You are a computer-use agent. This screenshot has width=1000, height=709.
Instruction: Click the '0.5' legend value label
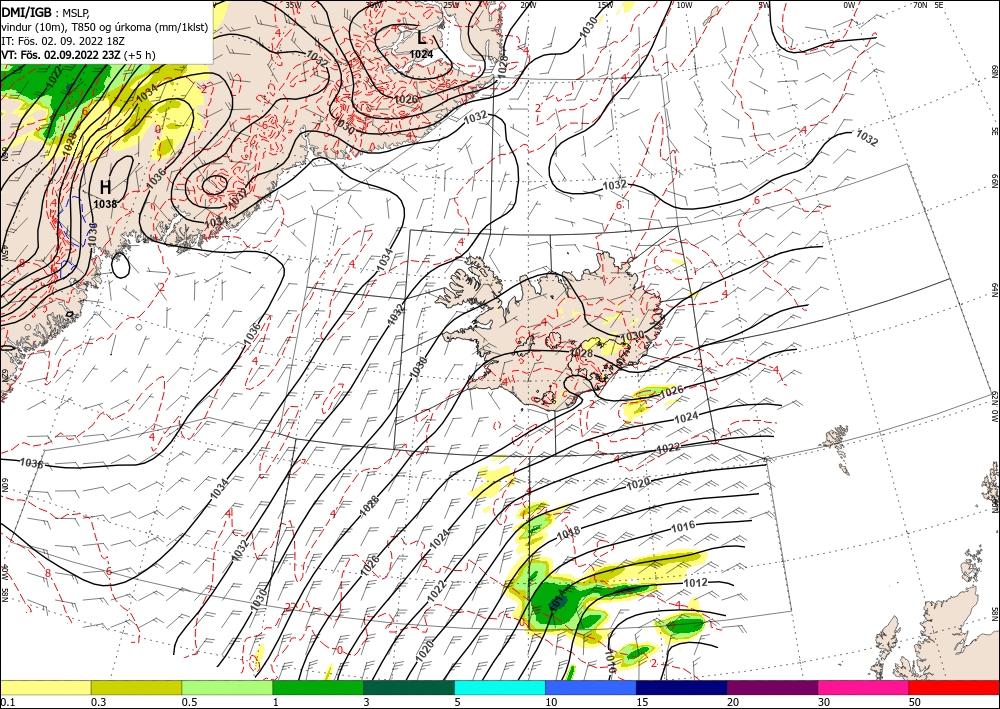(x=189, y=702)
